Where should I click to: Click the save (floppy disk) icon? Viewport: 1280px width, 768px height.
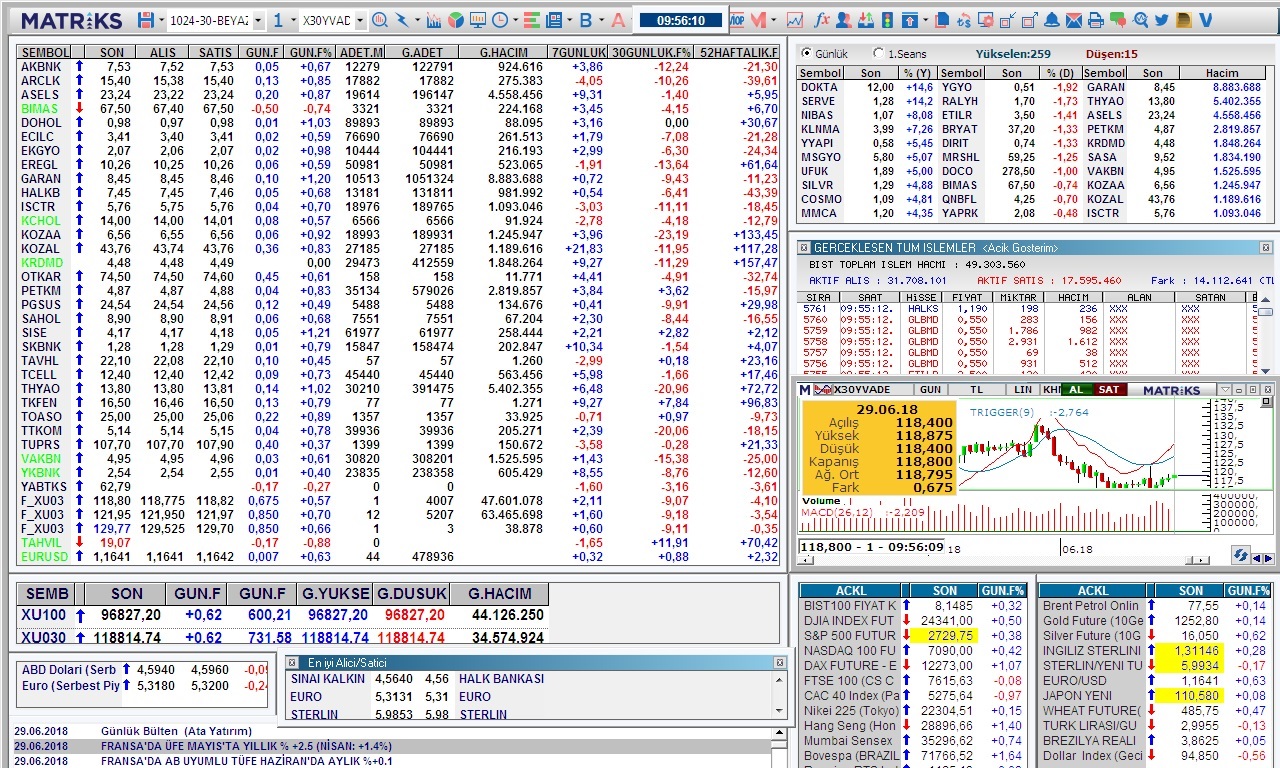[x=147, y=20]
